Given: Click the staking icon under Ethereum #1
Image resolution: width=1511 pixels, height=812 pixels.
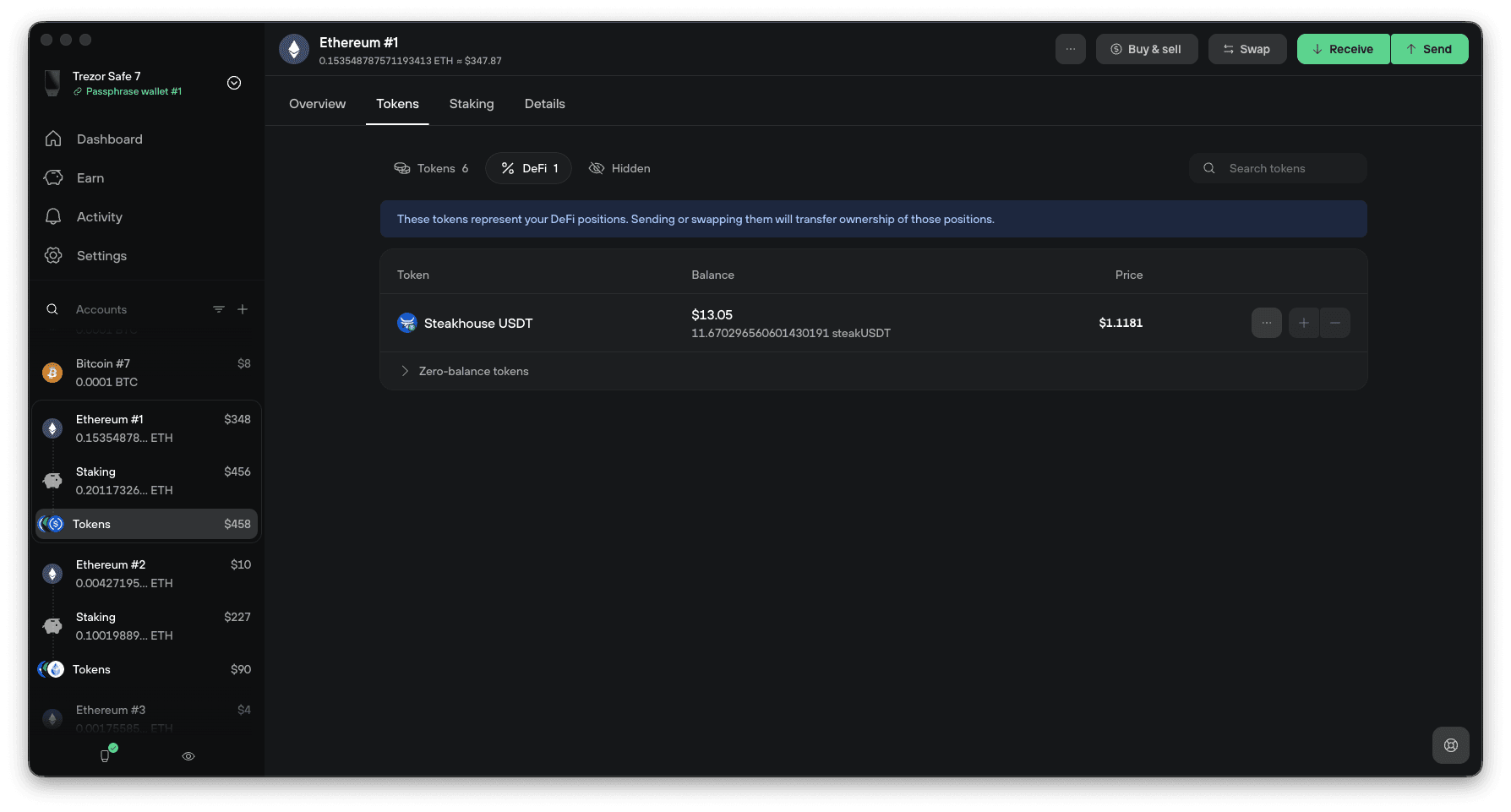Looking at the screenshot, I should coord(52,481).
